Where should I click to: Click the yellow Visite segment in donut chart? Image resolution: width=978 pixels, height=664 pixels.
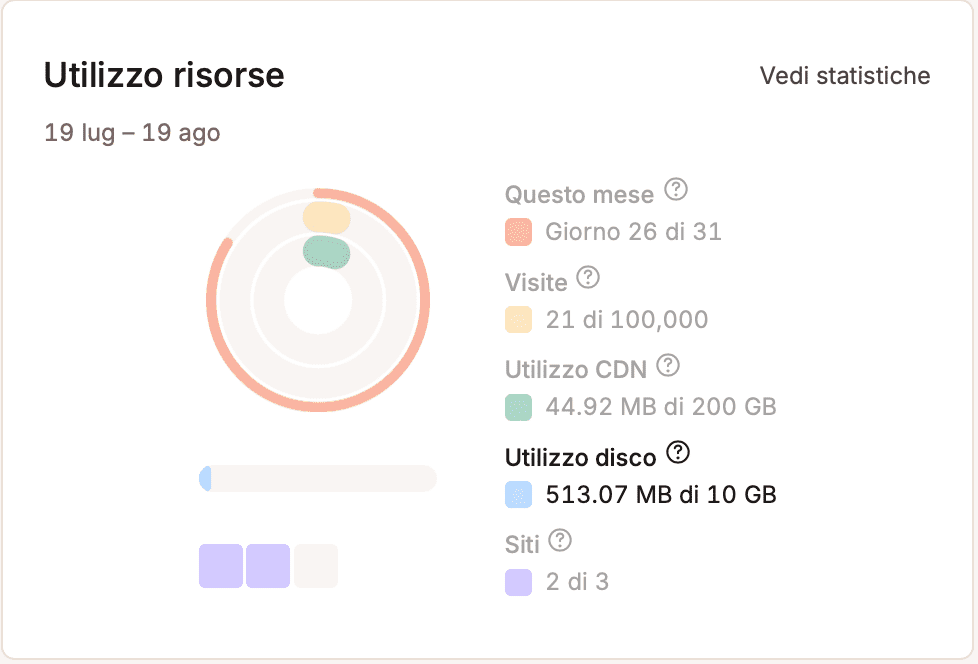point(326,217)
